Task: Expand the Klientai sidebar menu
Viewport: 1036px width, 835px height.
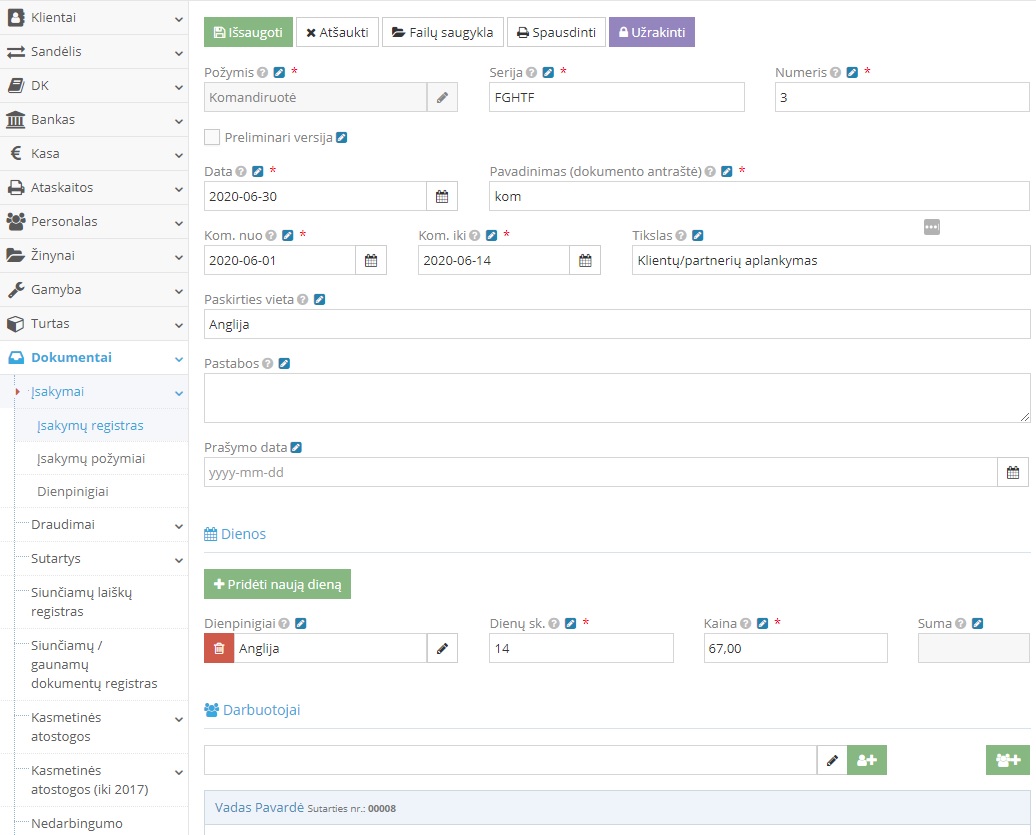Action: (94, 17)
